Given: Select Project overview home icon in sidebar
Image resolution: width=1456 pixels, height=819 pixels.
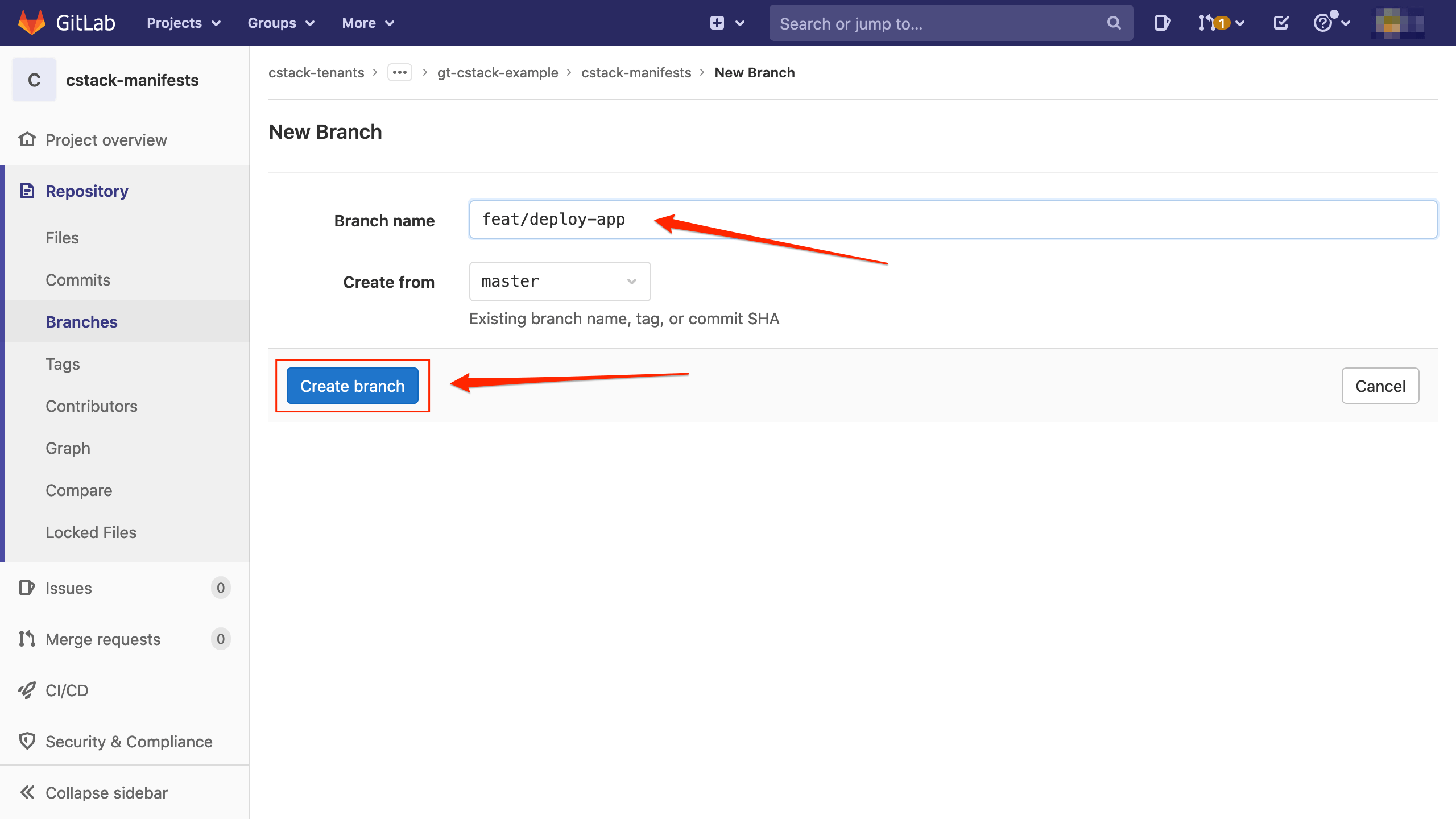Looking at the screenshot, I should (x=27, y=140).
